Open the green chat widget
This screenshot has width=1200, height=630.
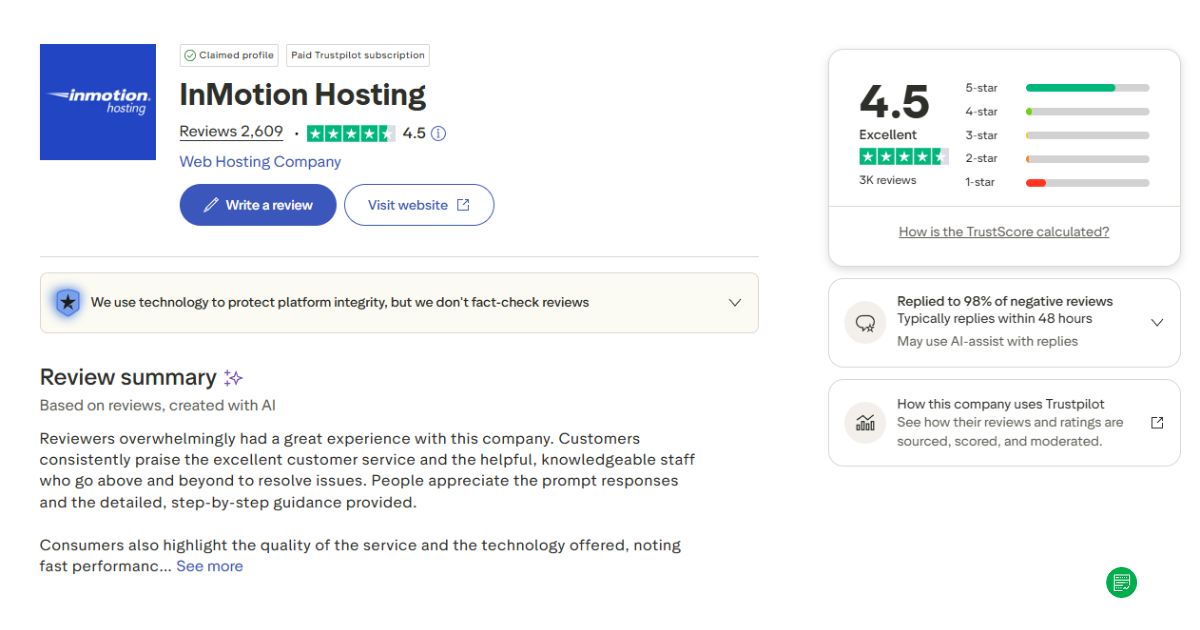(x=1121, y=582)
